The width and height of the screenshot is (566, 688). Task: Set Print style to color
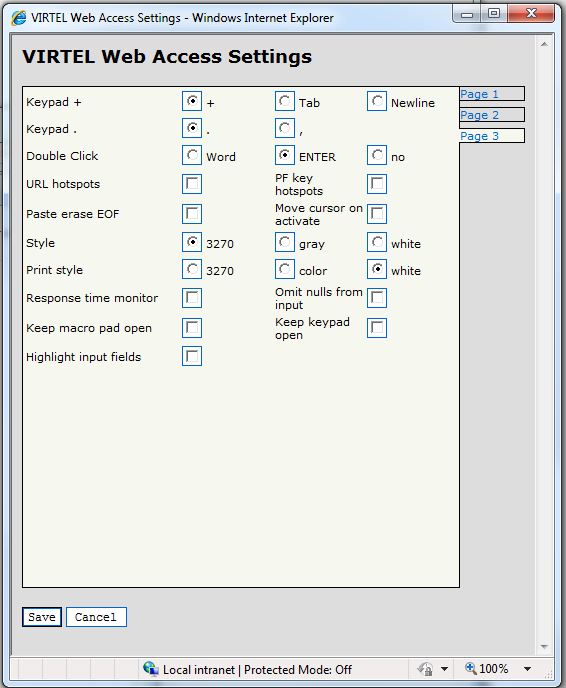tap(285, 269)
